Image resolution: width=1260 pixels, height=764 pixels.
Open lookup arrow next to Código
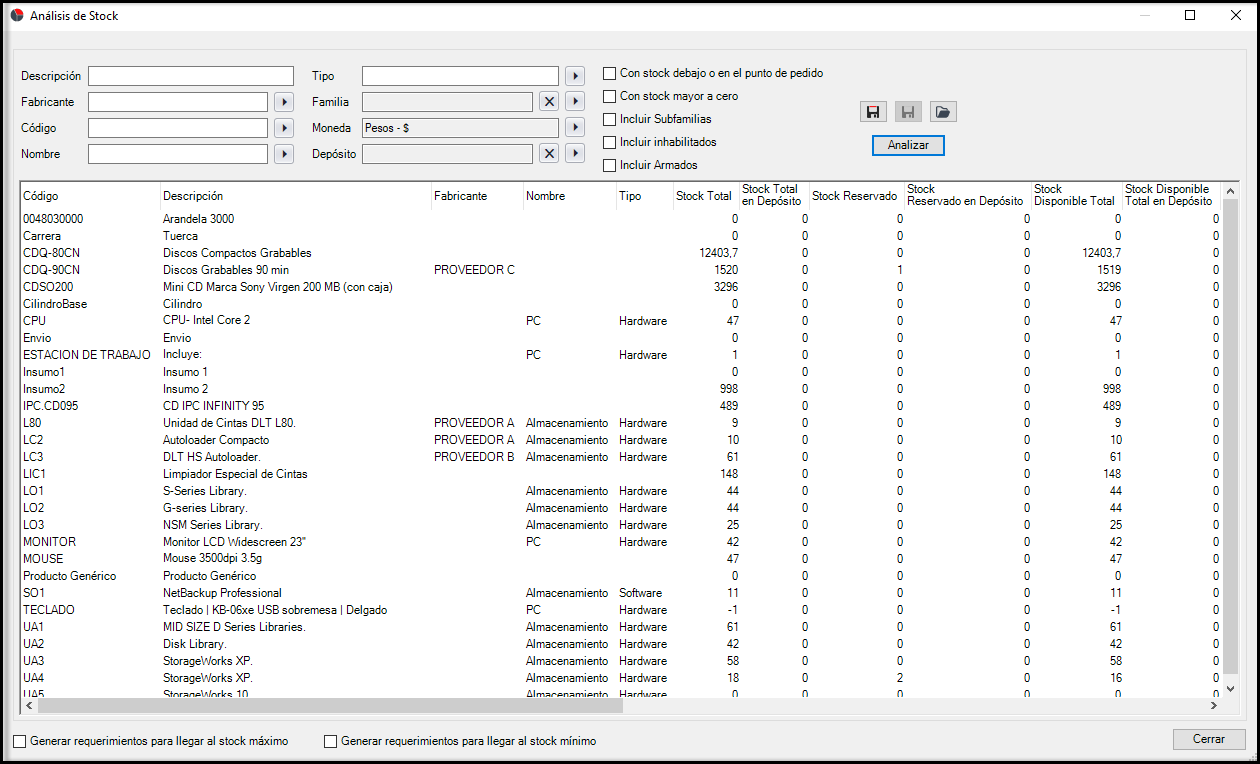click(283, 127)
